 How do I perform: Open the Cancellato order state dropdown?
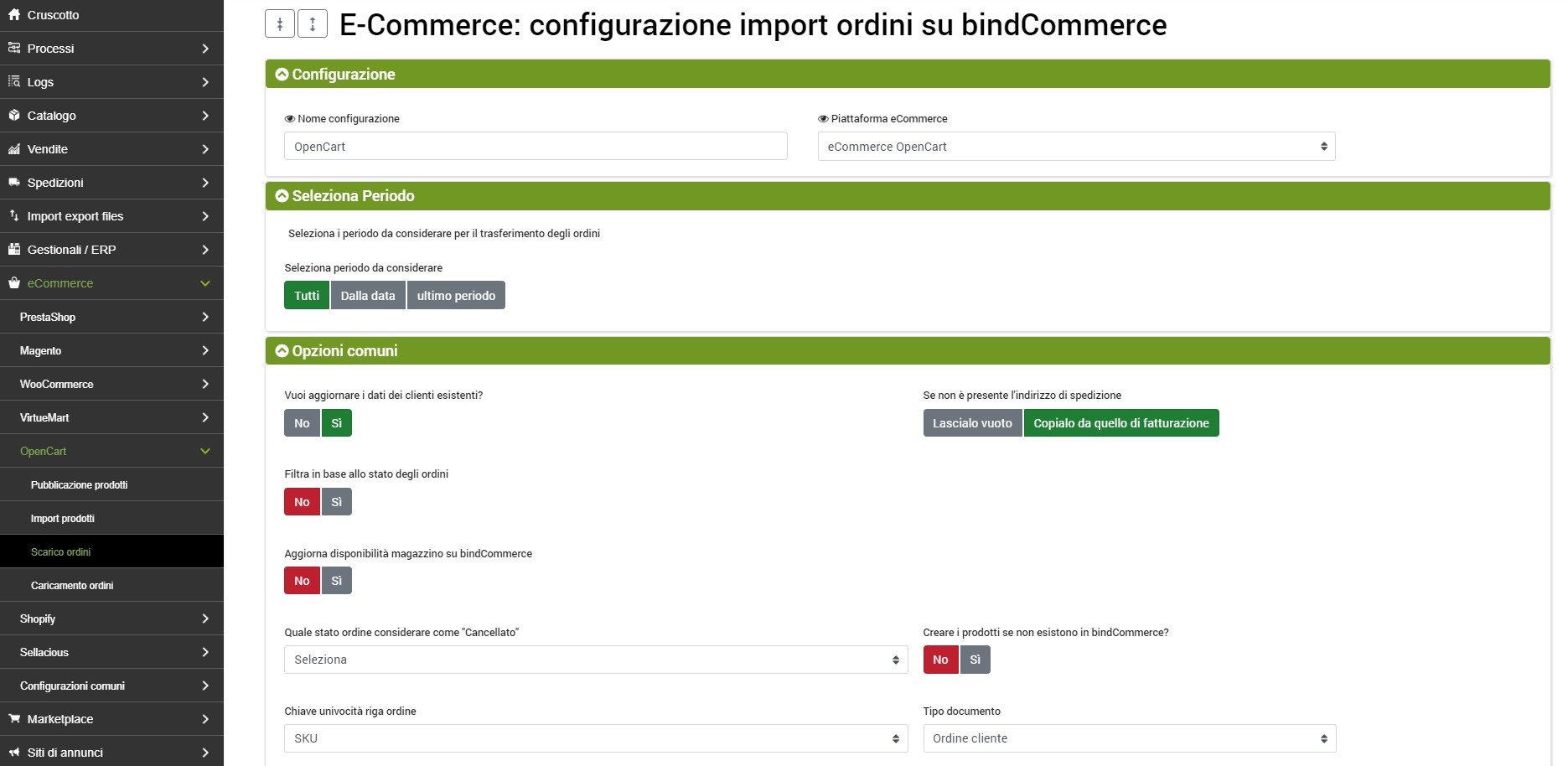pyautogui.click(x=596, y=660)
